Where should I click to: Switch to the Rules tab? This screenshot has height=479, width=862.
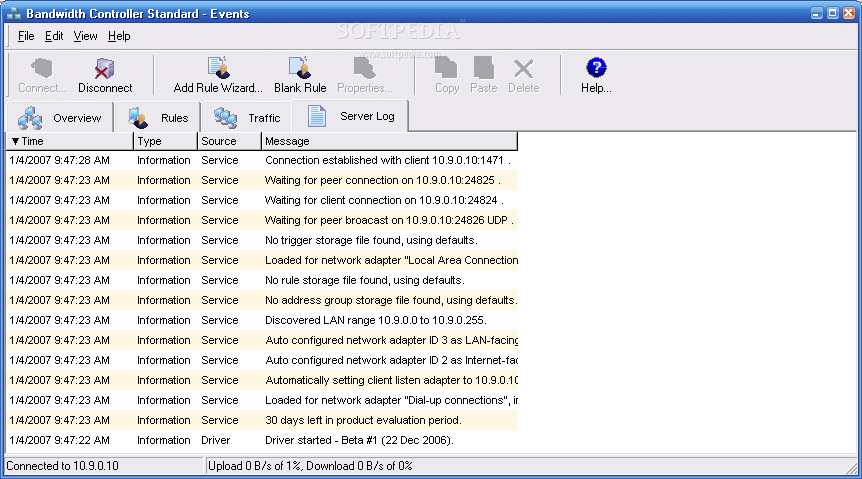pos(158,118)
